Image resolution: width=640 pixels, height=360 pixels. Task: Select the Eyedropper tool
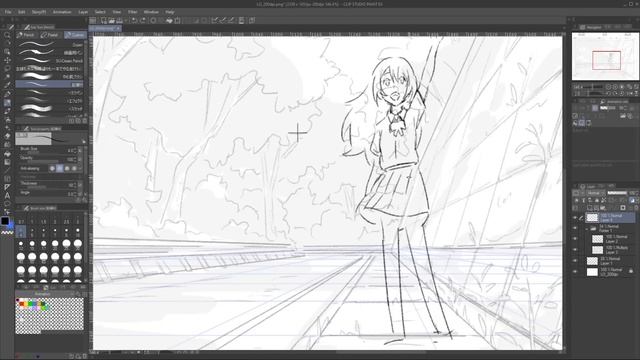coord(7,85)
